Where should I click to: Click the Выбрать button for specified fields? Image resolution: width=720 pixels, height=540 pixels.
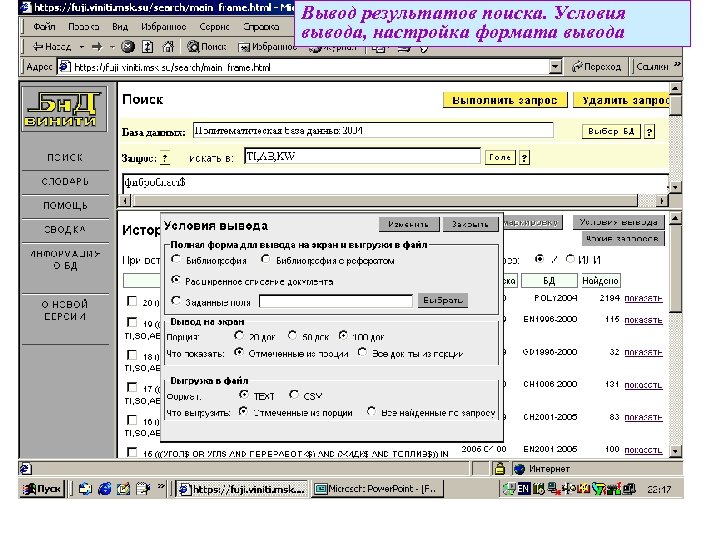click(x=443, y=300)
